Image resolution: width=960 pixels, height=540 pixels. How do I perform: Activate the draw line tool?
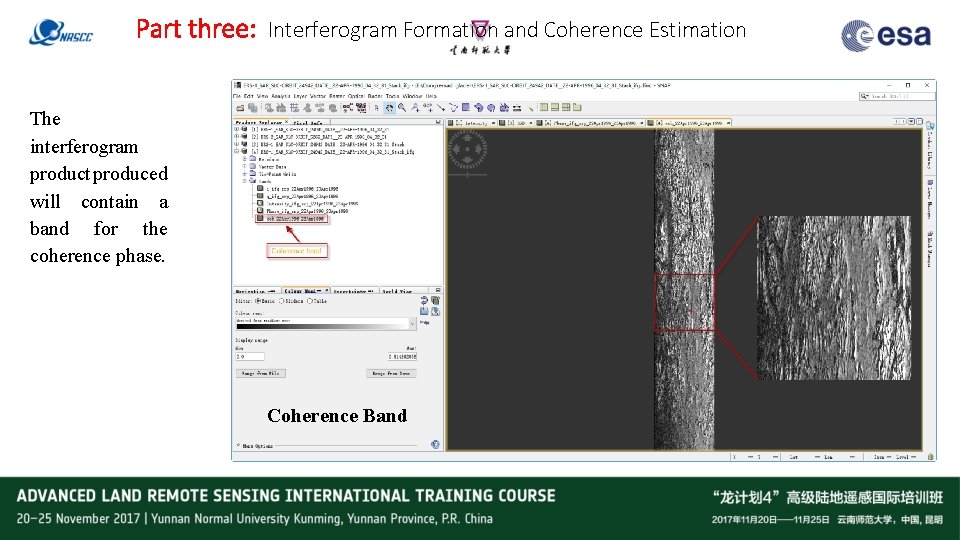tap(441, 108)
